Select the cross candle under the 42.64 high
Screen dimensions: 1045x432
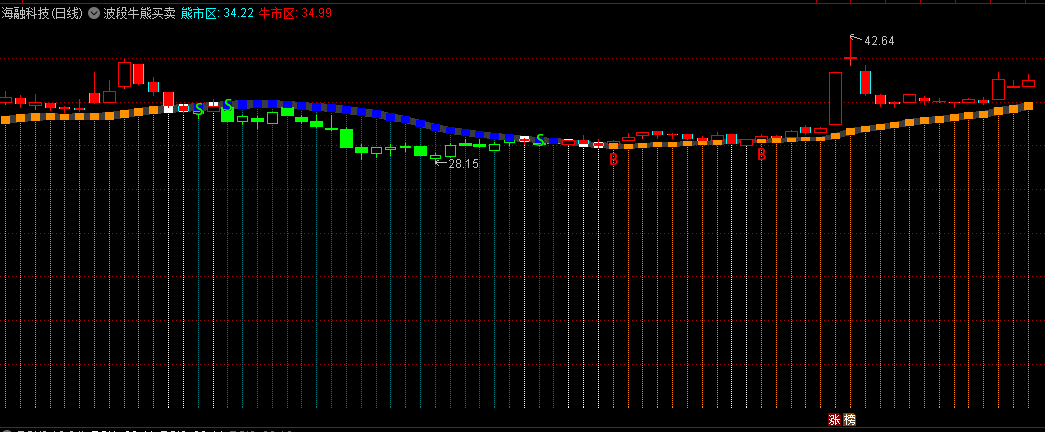850,59
